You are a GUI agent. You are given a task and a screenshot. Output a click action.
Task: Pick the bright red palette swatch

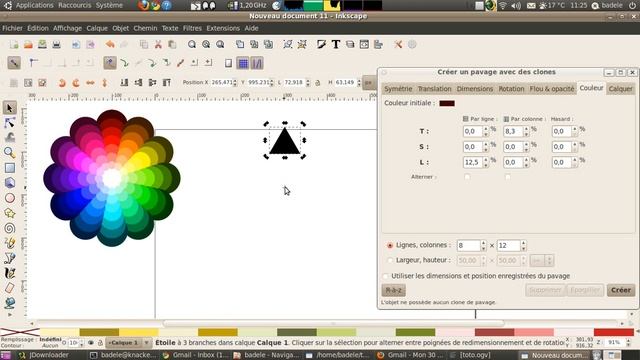point(613,332)
